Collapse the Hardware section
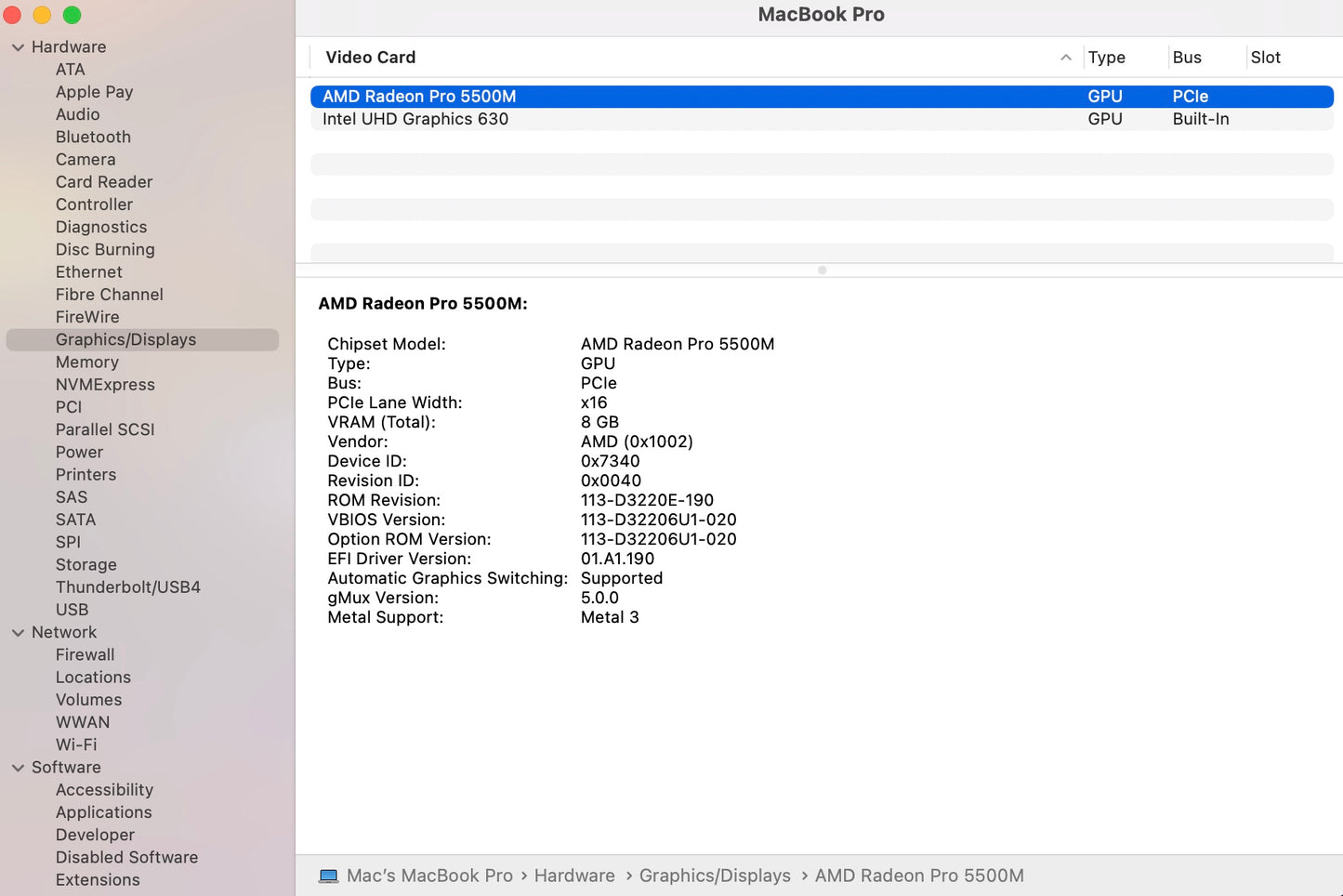Screen dimensions: 1343x896 18,46
